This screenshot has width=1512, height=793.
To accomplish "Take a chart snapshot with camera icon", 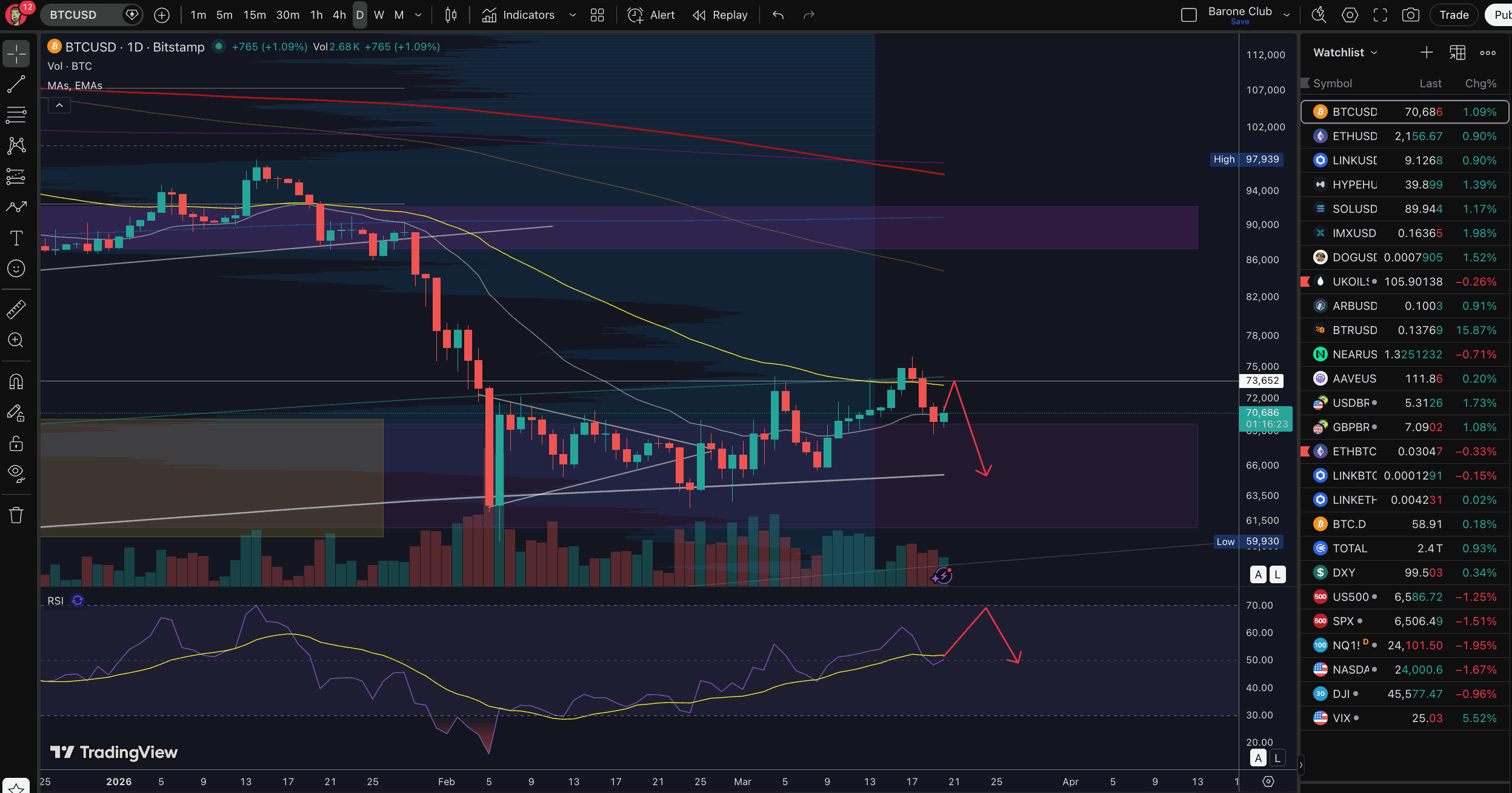I will pyautogui.click(x=1410, y=15).
